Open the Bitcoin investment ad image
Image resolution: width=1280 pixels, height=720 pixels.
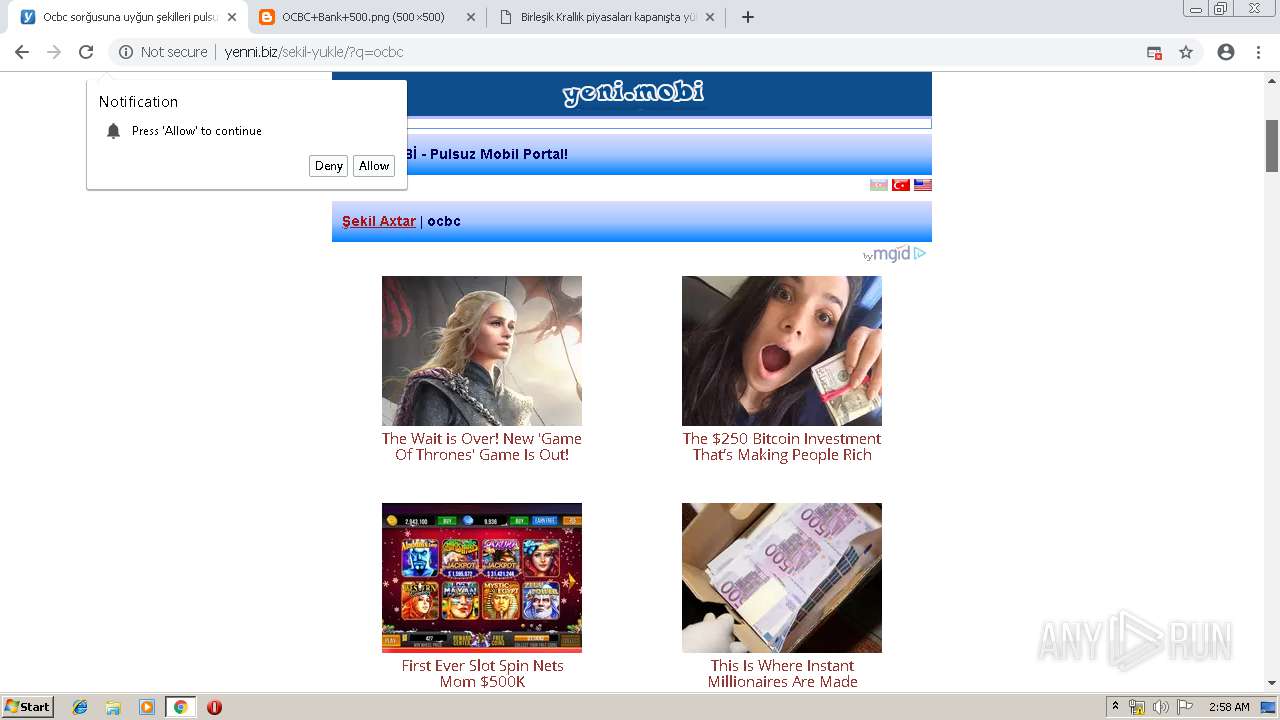pos(782,351)
